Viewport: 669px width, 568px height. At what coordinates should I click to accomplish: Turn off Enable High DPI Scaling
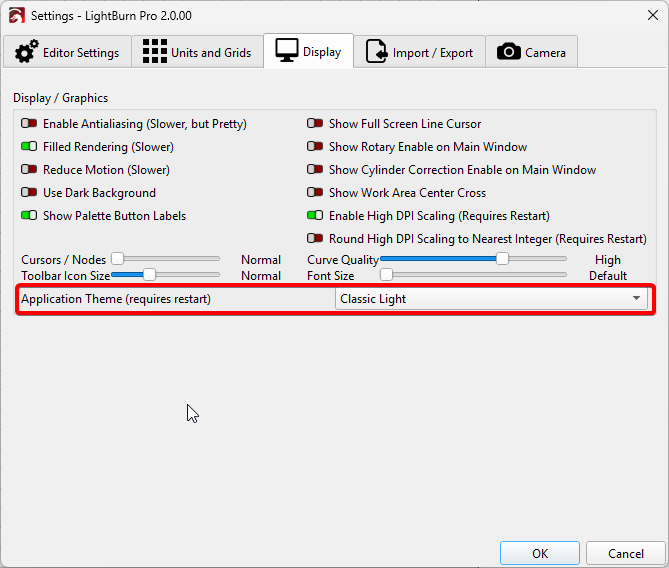[x=315, y=216]
